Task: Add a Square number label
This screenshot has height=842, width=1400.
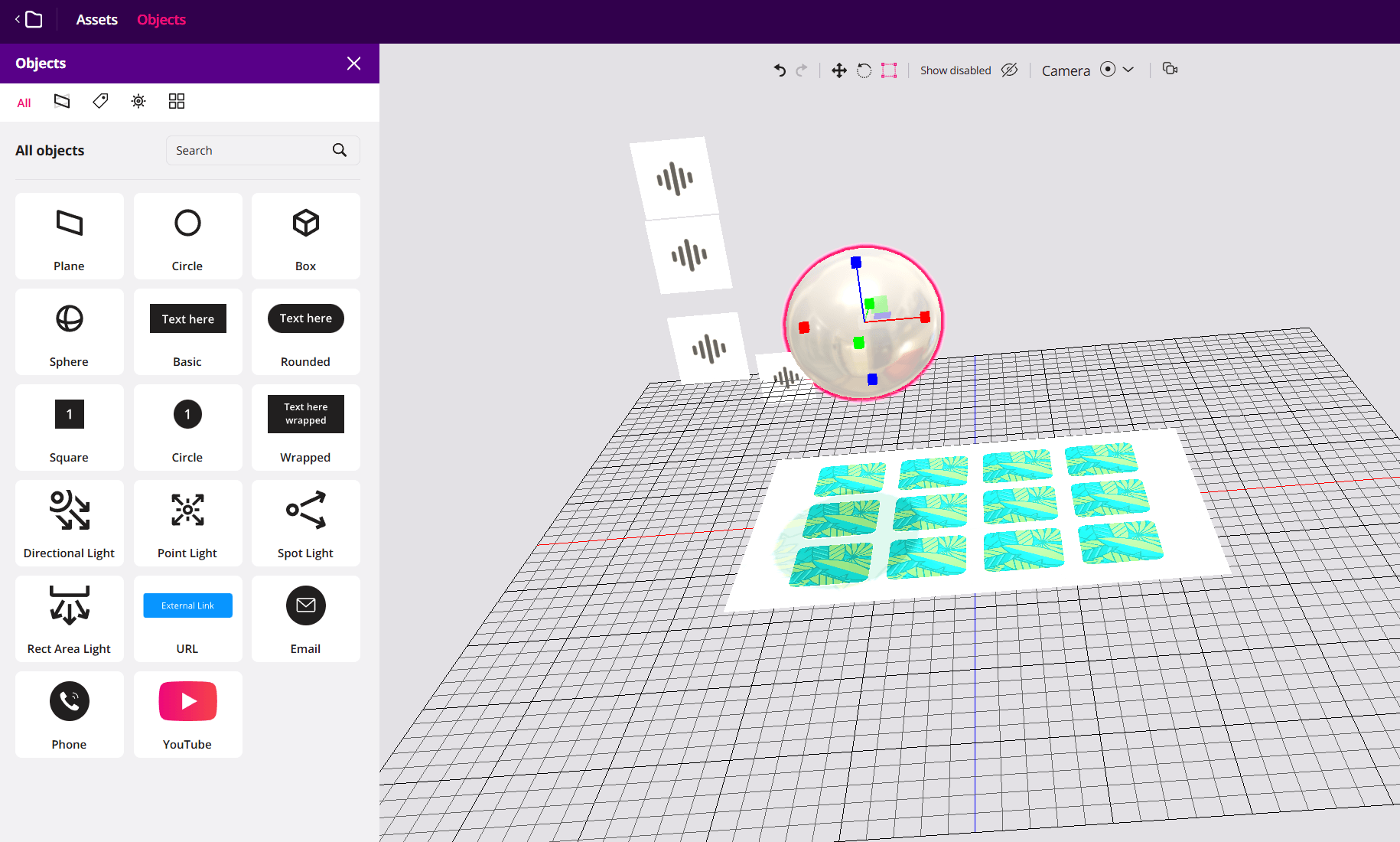Action: 69,427
